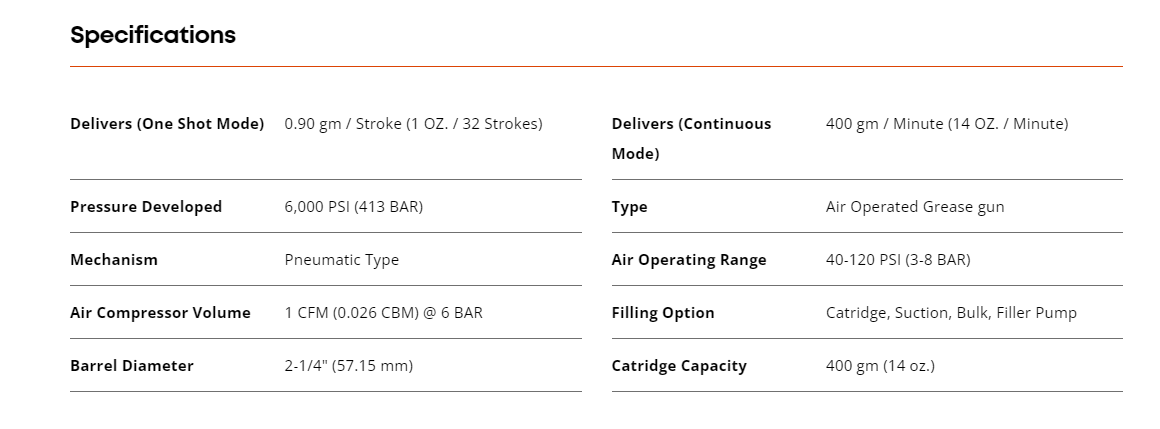
Task: Click the 400 gm (14 oz.) capacity value
Action: click(x=880, y=366)
